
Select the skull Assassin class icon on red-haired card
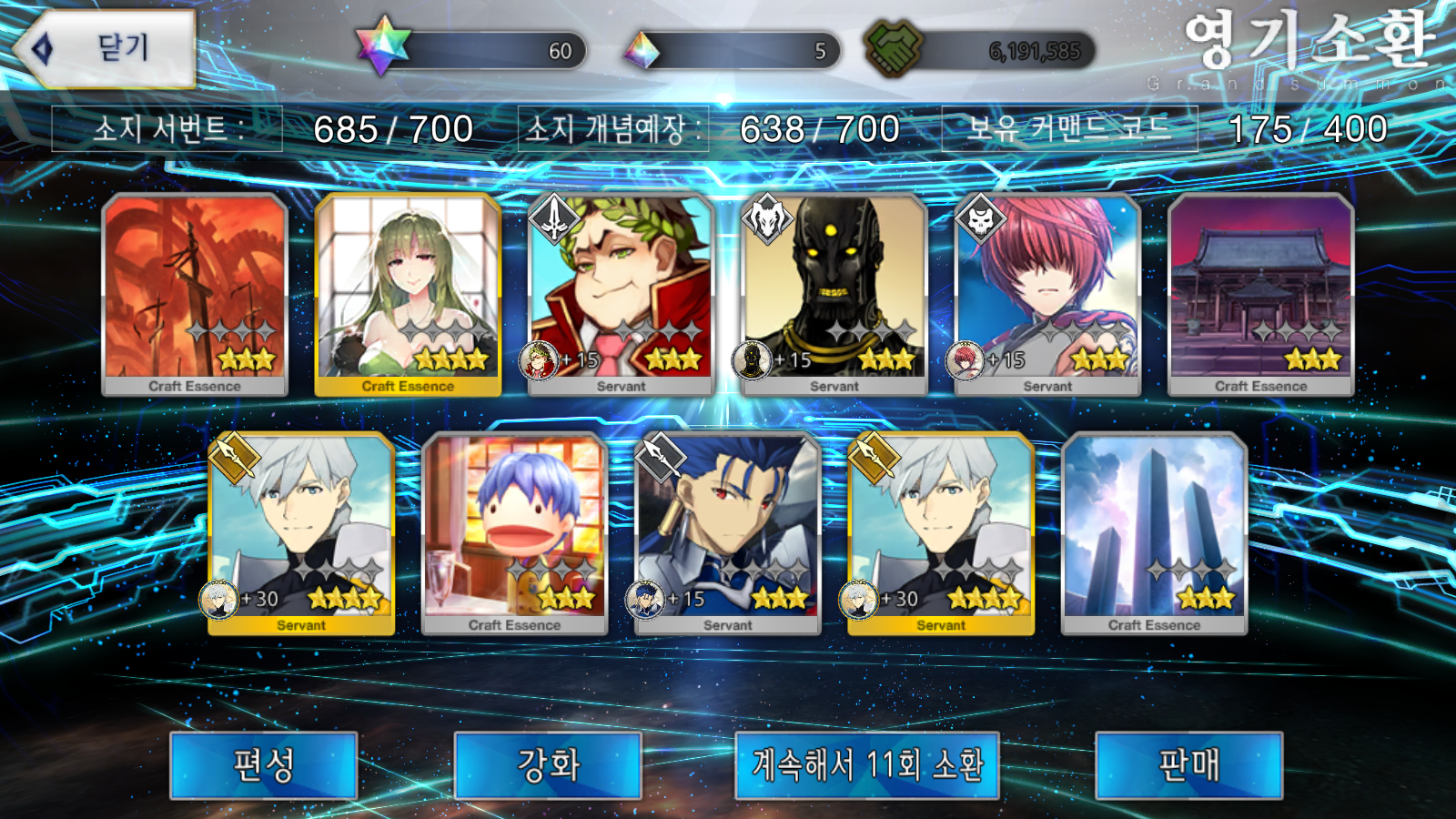coord(981,218)
